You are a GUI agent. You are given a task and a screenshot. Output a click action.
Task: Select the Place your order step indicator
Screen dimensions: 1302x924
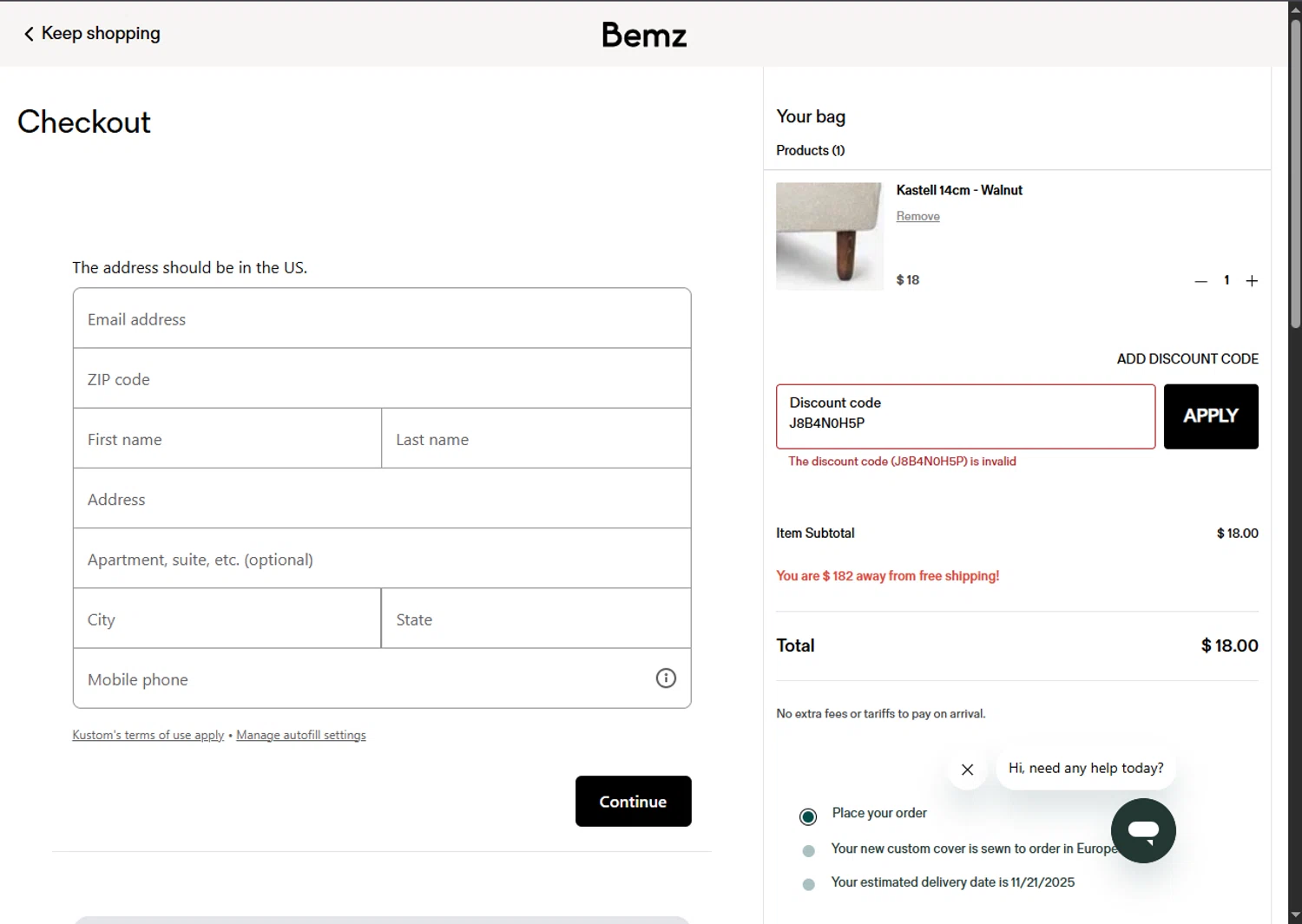pos(808,816)
